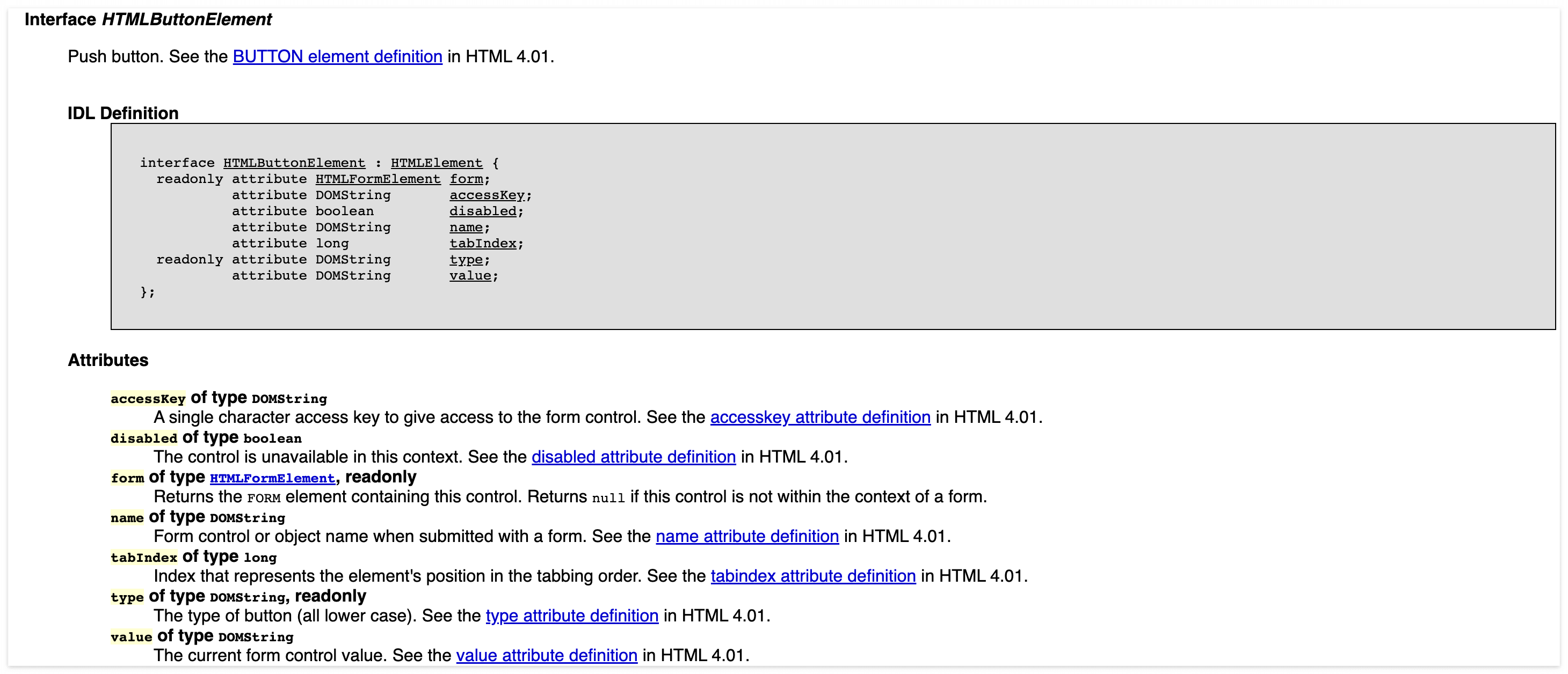Click type attribute link in IDL
The width and height of the screenshot is (1568, 674).
[466, 260]
